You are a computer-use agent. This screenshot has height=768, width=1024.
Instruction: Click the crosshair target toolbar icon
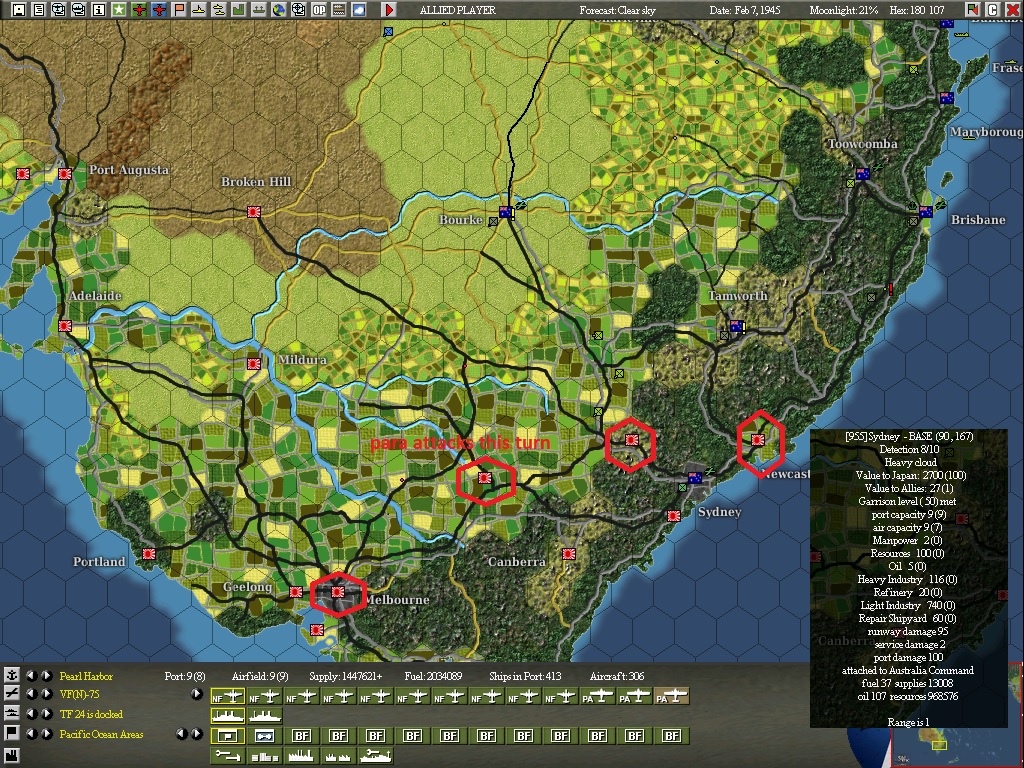click(x=298, y=10)
